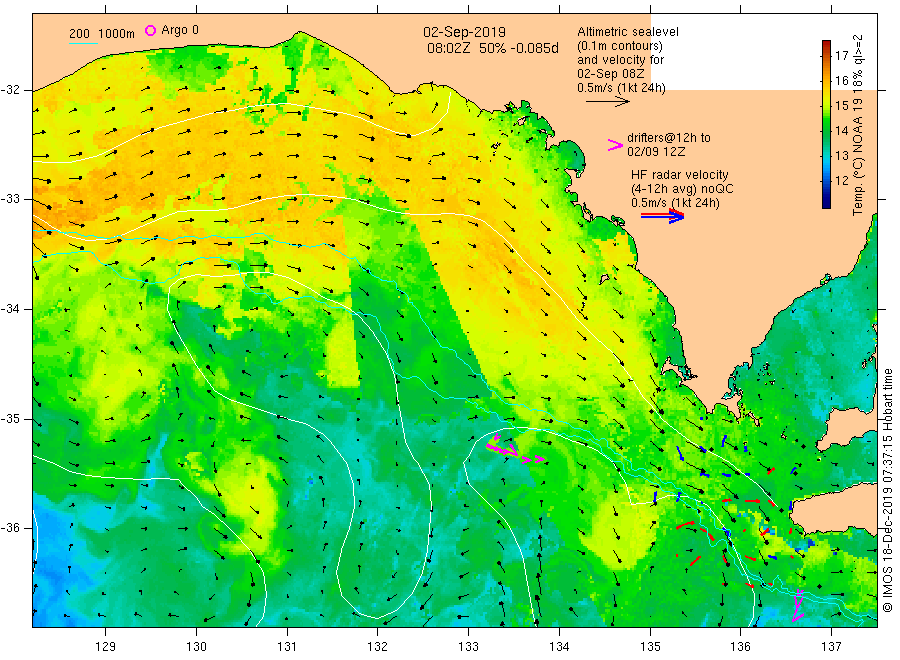Image resolution: width=900 pixels, height=660 pixels.
Task: Click the color bar value 15
Action: coord(841,106)
